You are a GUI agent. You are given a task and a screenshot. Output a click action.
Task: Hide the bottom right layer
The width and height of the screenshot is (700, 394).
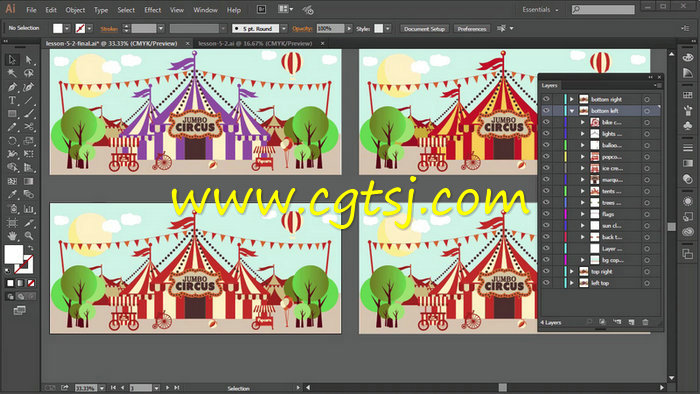coord(546,99)
